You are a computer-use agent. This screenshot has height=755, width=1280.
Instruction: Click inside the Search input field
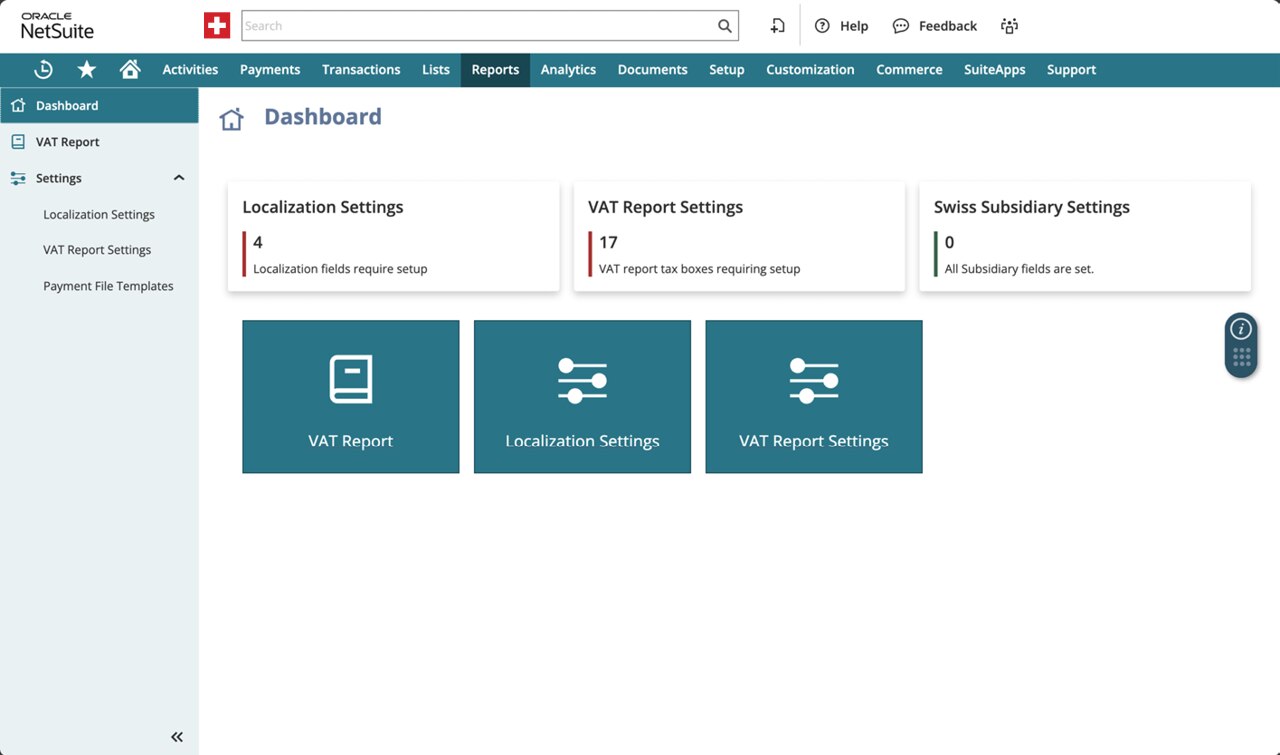pos(478,26)
